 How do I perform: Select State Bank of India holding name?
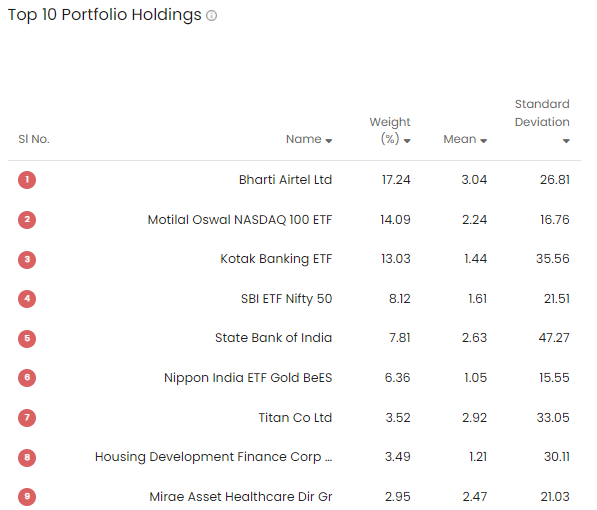(273, 337)
